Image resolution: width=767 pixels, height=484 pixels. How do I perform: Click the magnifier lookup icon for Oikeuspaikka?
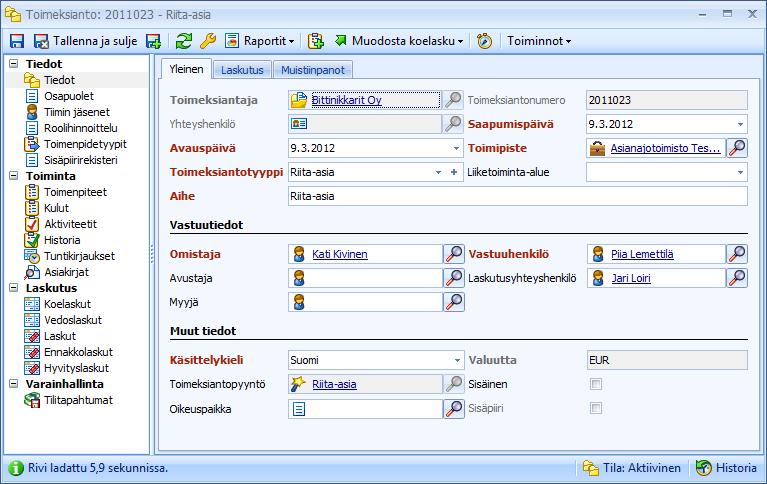click(453, 409)
